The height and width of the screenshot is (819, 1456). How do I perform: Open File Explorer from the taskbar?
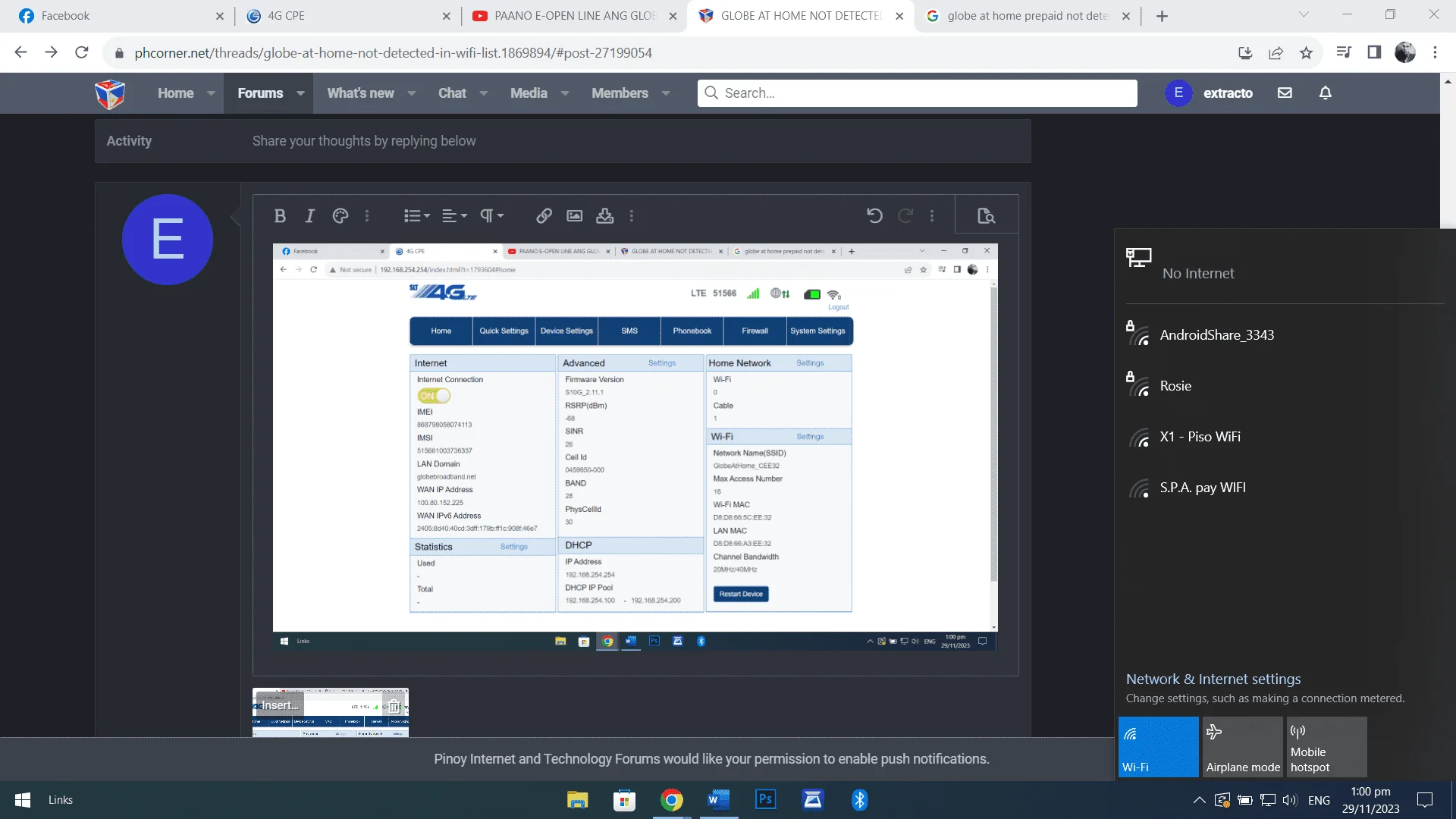point(577,800)
